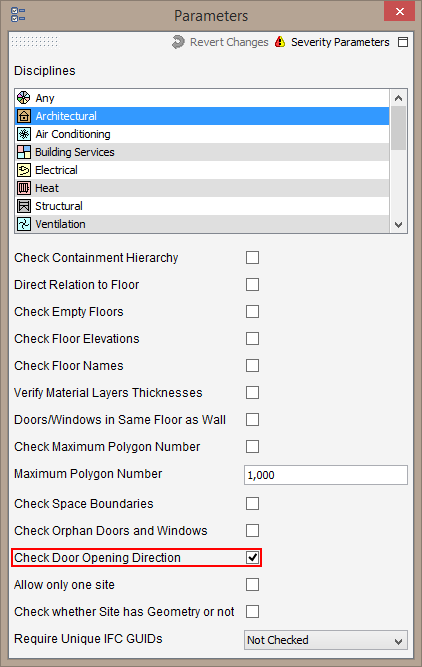Click the Air Conditioning discipline icon

[x=24, y=134]
